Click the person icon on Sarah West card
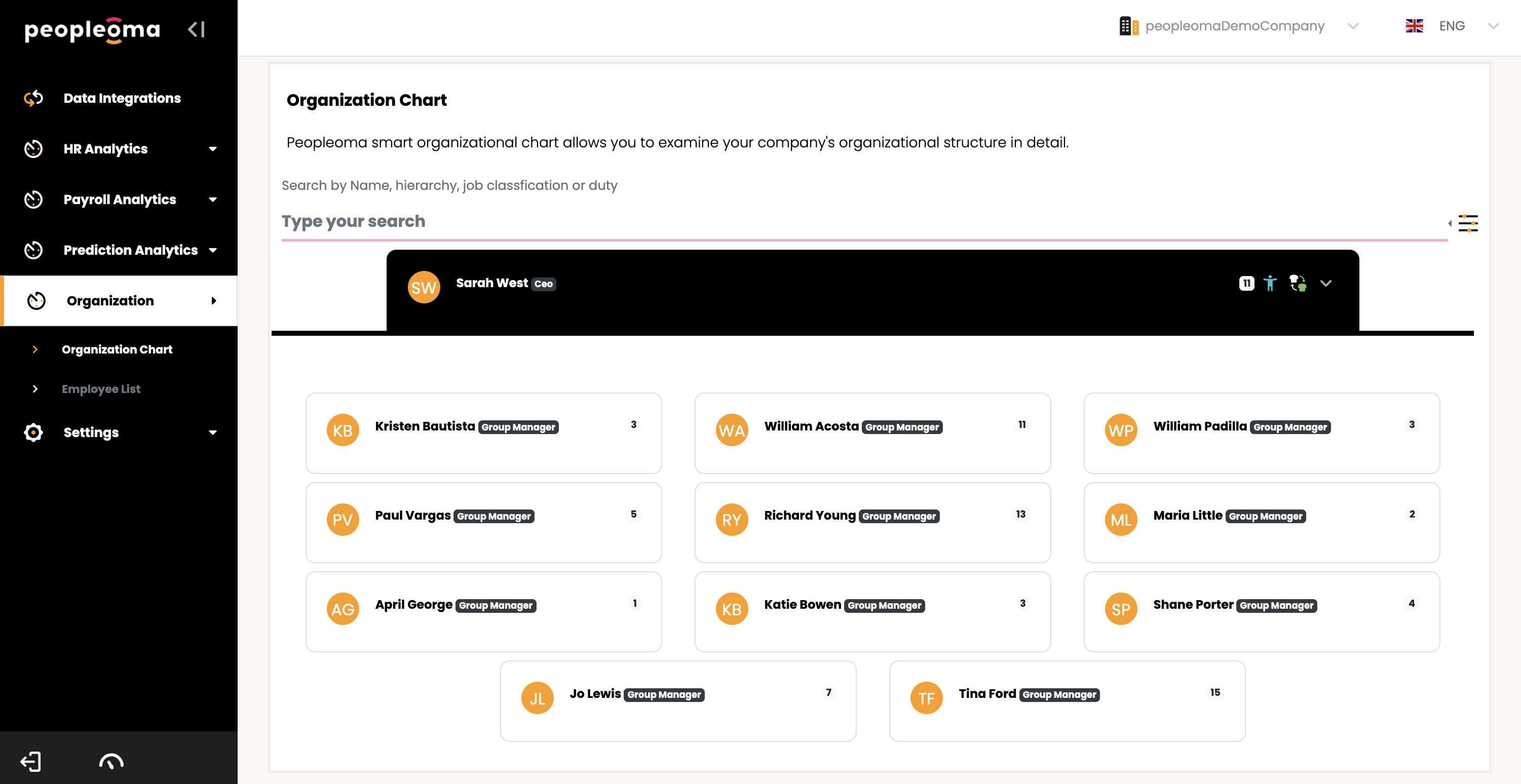 (x=1270, y=284)
